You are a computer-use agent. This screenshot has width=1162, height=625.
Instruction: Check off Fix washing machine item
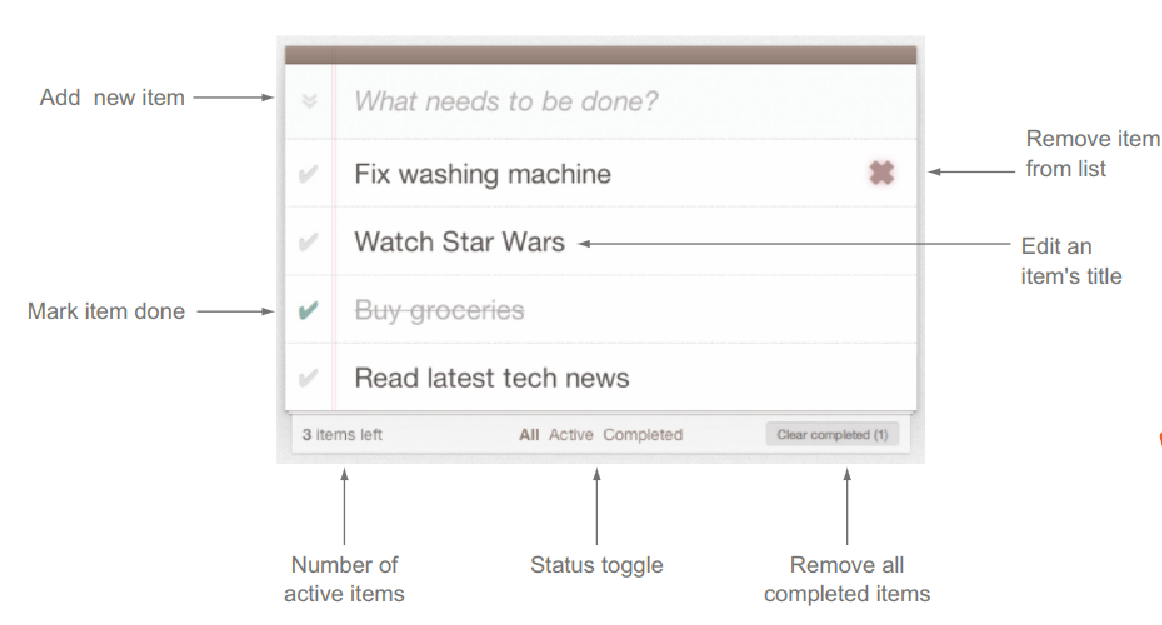(308, 174)
